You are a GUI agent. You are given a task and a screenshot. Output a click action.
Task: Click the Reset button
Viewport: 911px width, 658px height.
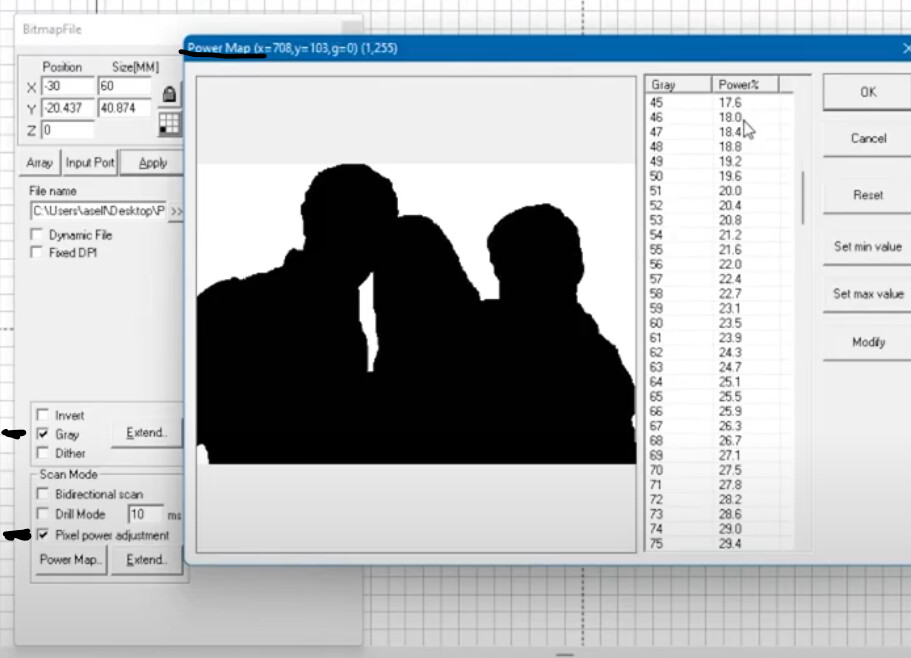(867, 195)
